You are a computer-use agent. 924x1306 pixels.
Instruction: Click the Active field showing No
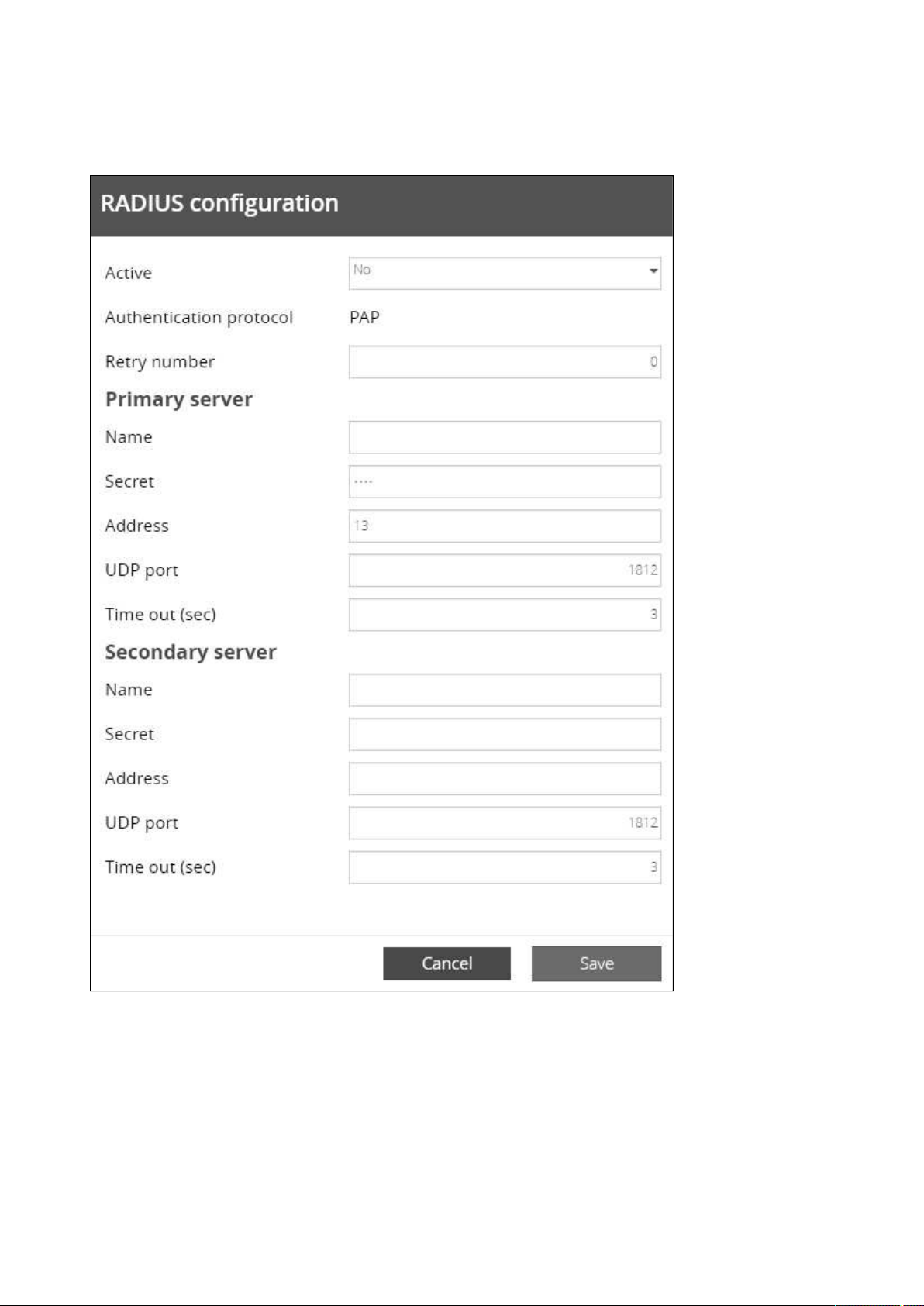tap(505, 274)
